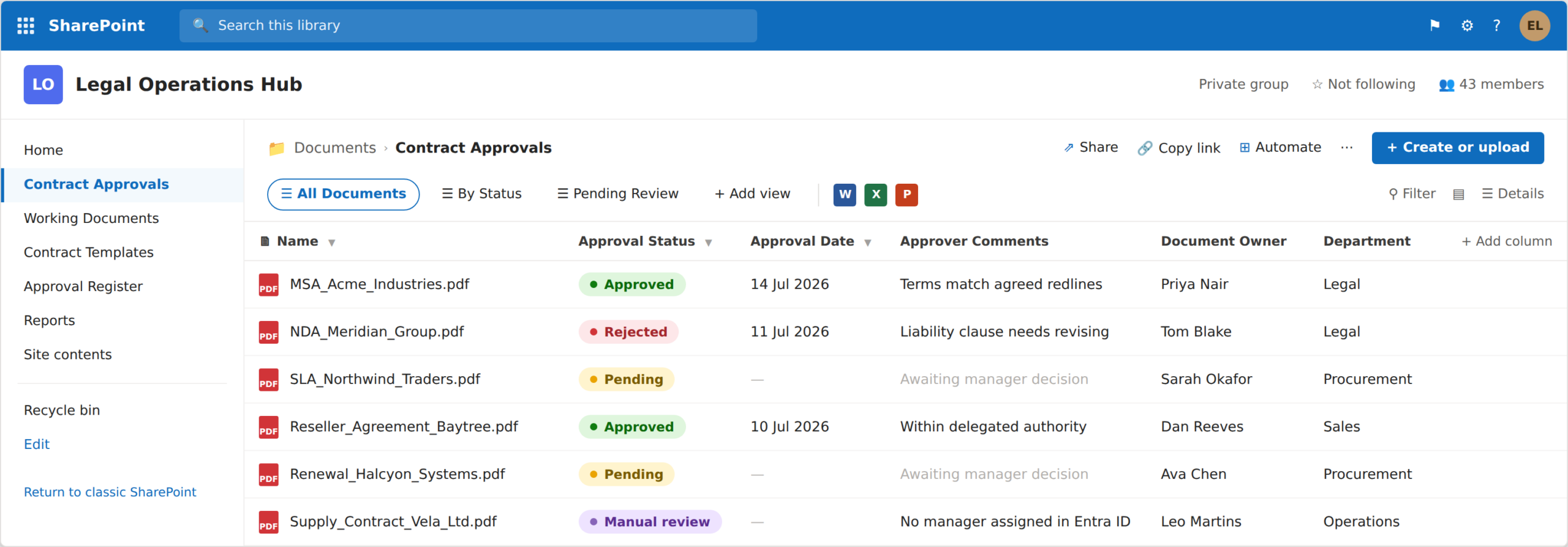Click the 43 members label

click(1501, 85)
